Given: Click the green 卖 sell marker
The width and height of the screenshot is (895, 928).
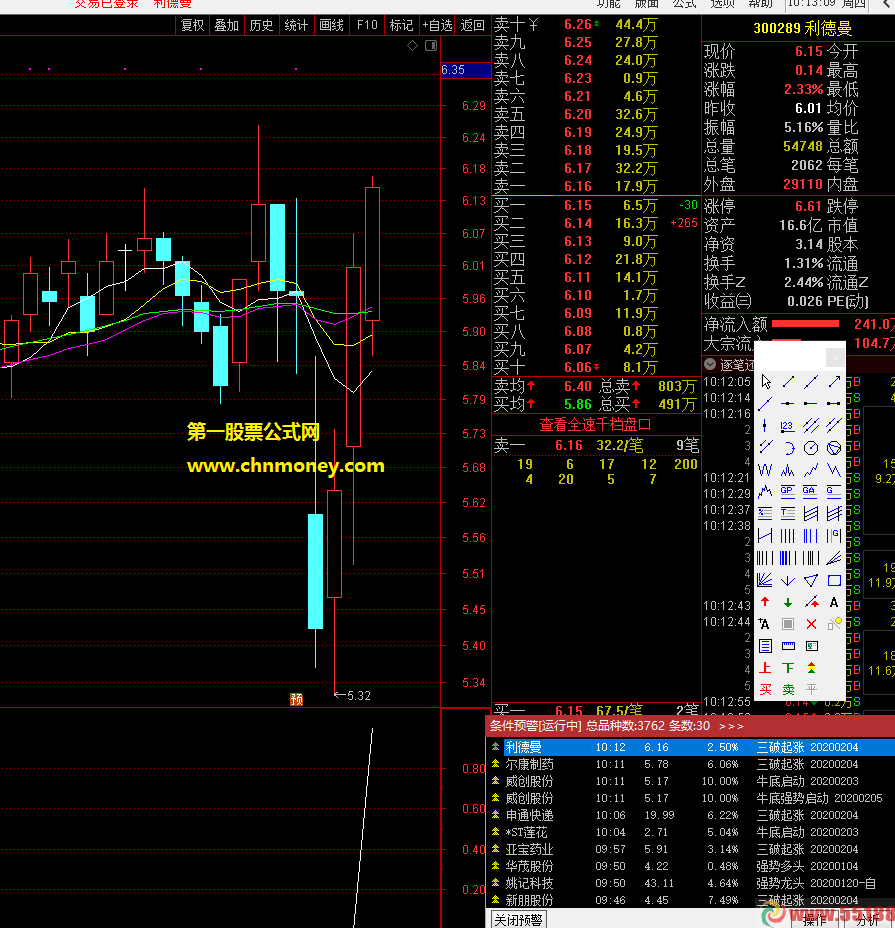Looking at the screenshot, I should (x=788, y=689).
